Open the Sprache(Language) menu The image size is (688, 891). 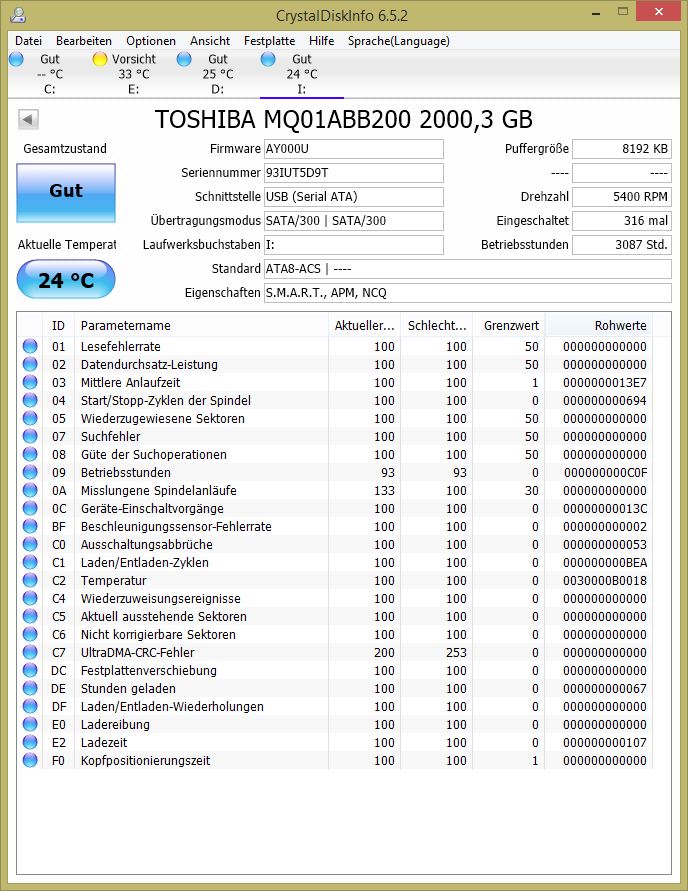click(398, 41)
